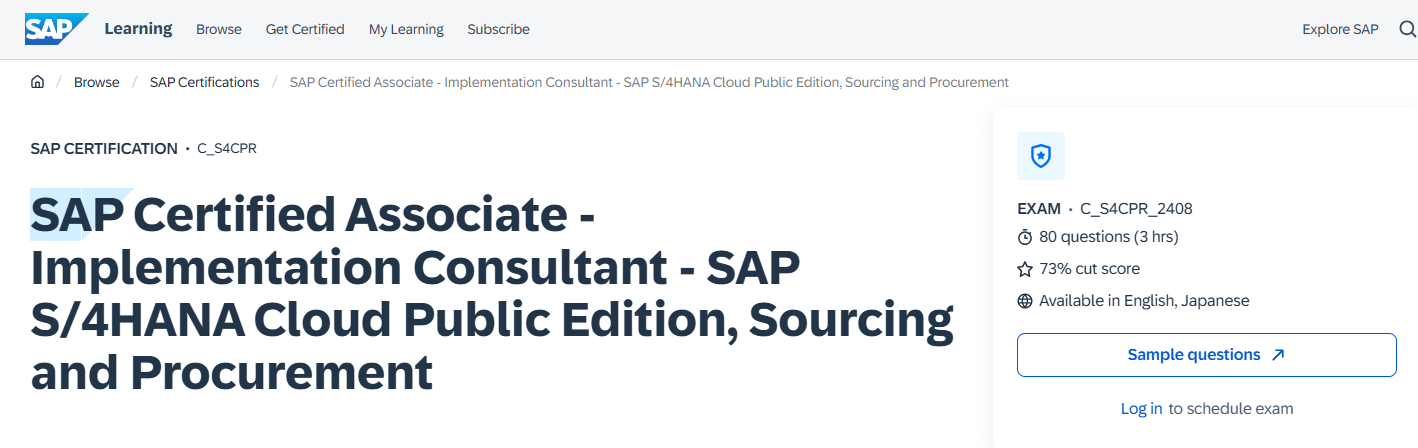1418x448 pixels.
Task: Click the globe icon beside available languages
Action: click(x=1024, y=301)
